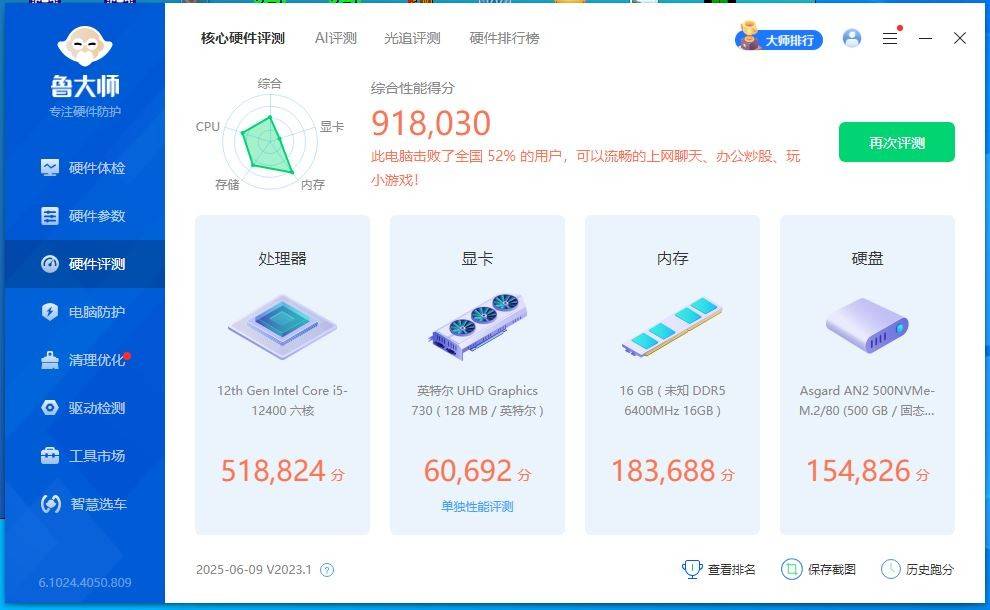
Task: Open the hamburger main menu icon
Action: click(x=890, y=39)
